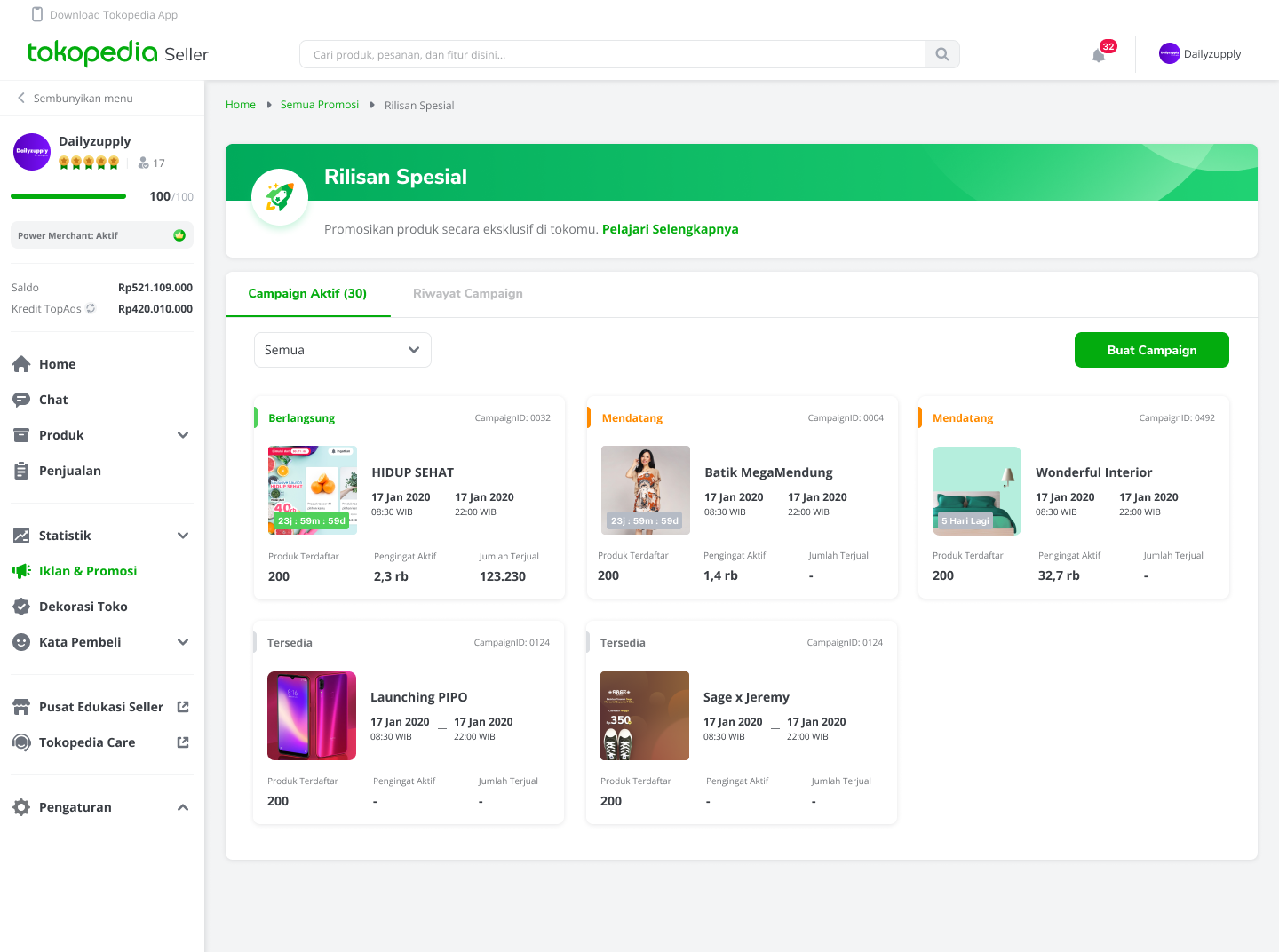
Task: Click CampaignID: 0492 text
Action: (x=1177, y=417)
